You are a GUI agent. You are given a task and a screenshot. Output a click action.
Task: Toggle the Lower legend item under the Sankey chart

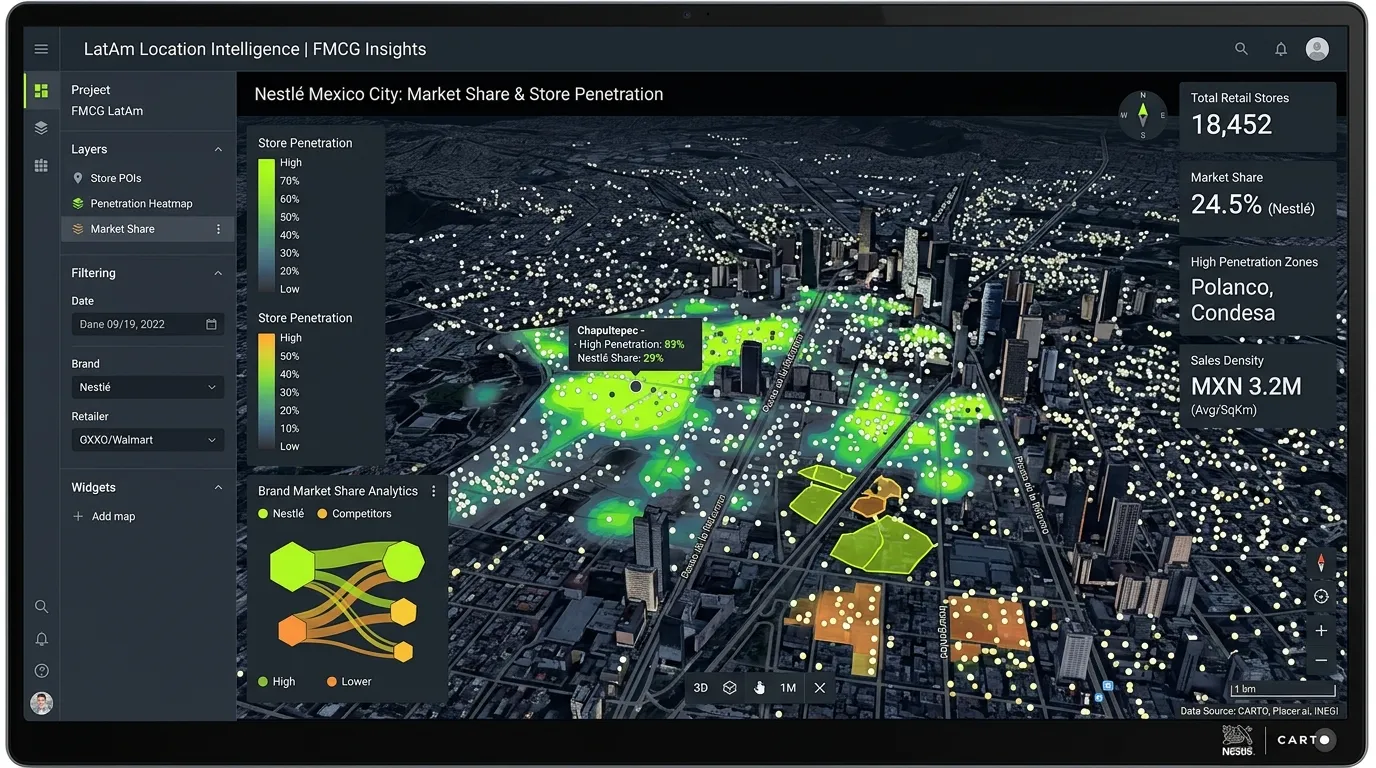pos(349,682)
